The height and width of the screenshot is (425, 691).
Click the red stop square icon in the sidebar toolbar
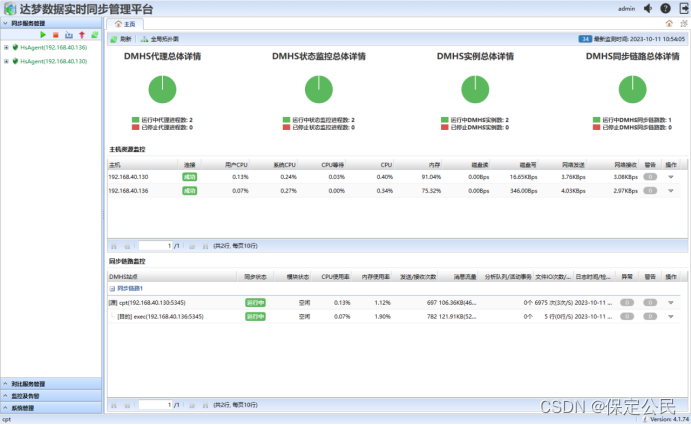pos(56,35)
